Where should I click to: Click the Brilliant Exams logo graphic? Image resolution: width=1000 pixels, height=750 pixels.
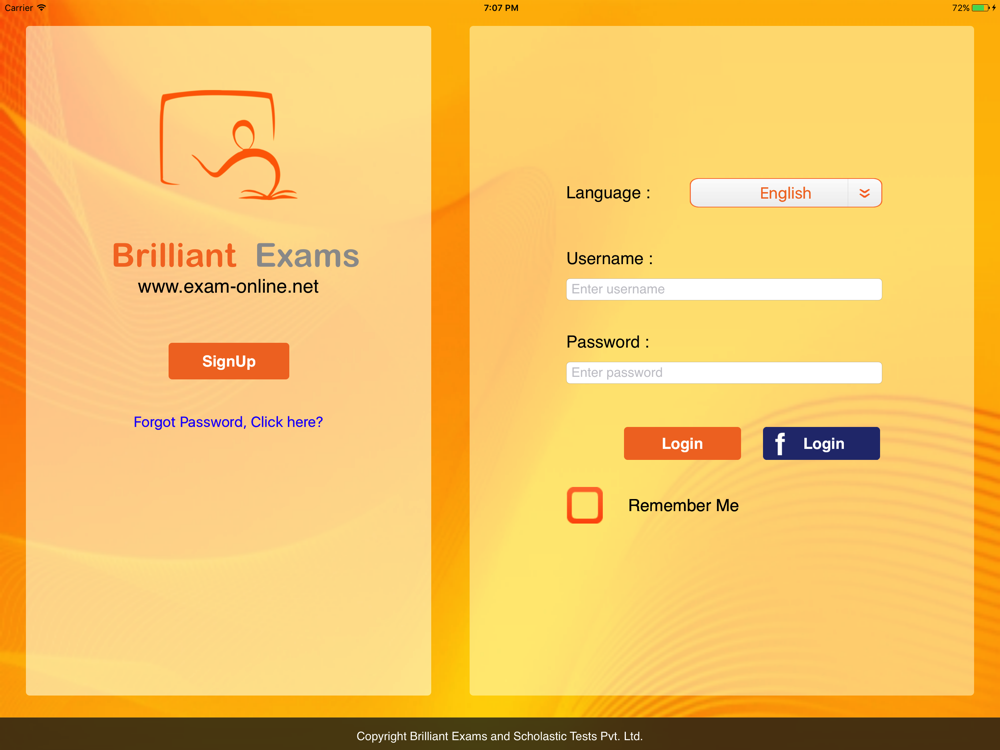click(x=228, y=145)
